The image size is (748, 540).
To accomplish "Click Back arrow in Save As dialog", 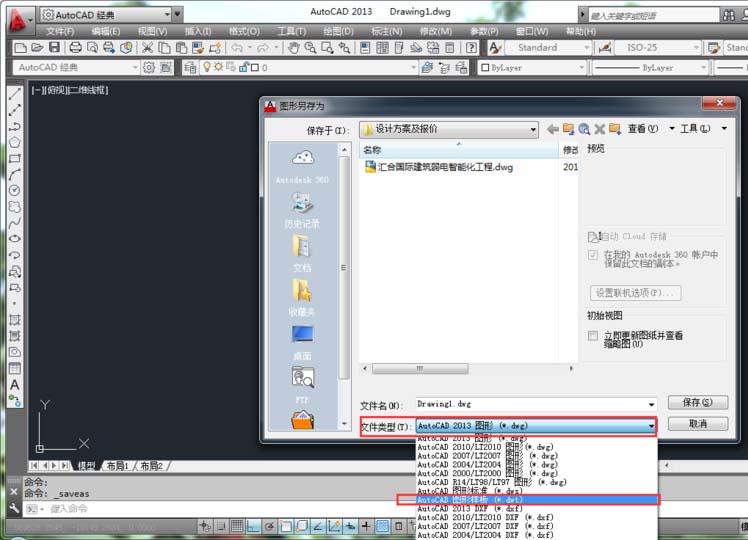I will coord(552,129).
